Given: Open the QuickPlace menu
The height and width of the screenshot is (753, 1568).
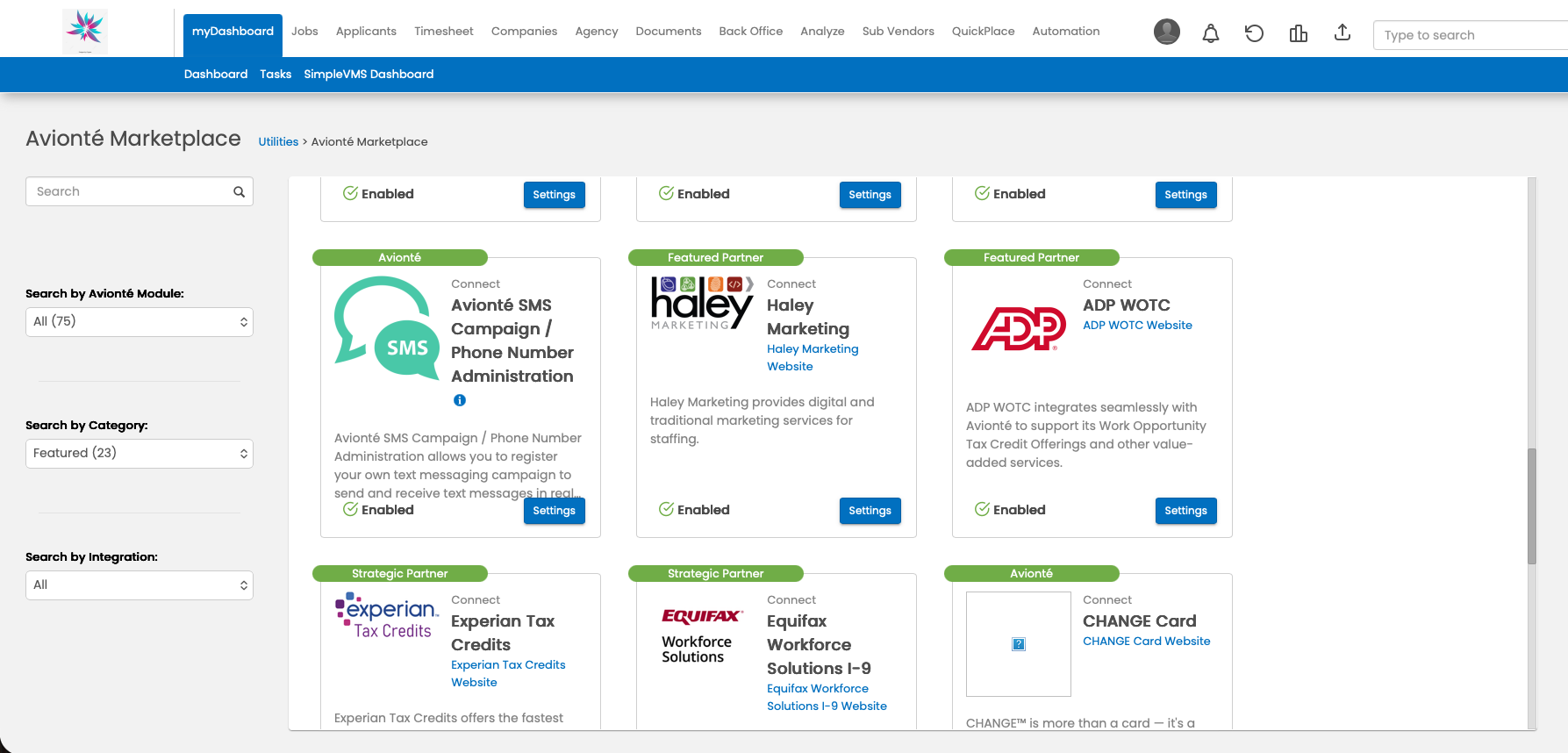Looking at the screenshot, I should 983,32.
